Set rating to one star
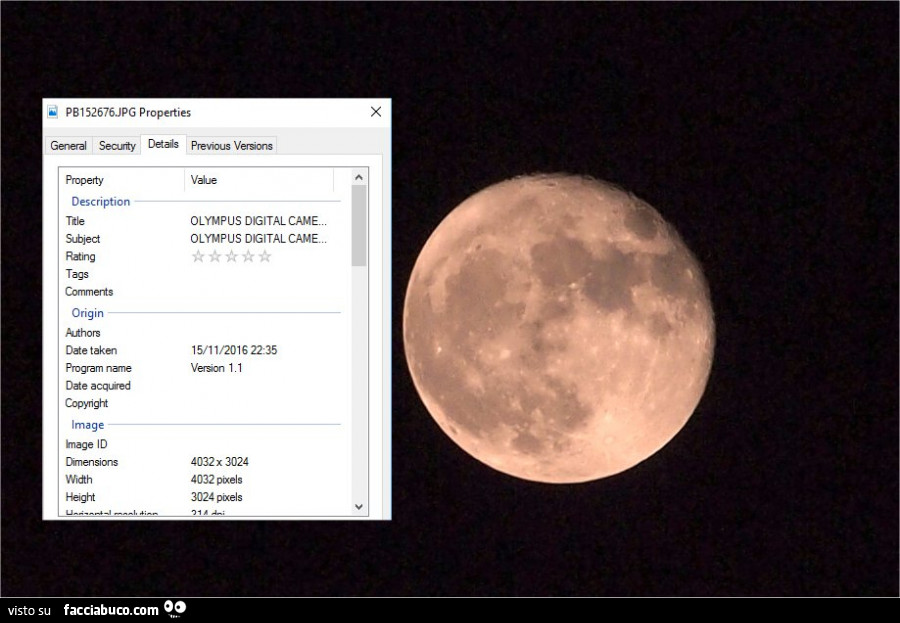900x623 pixels. 198,256
